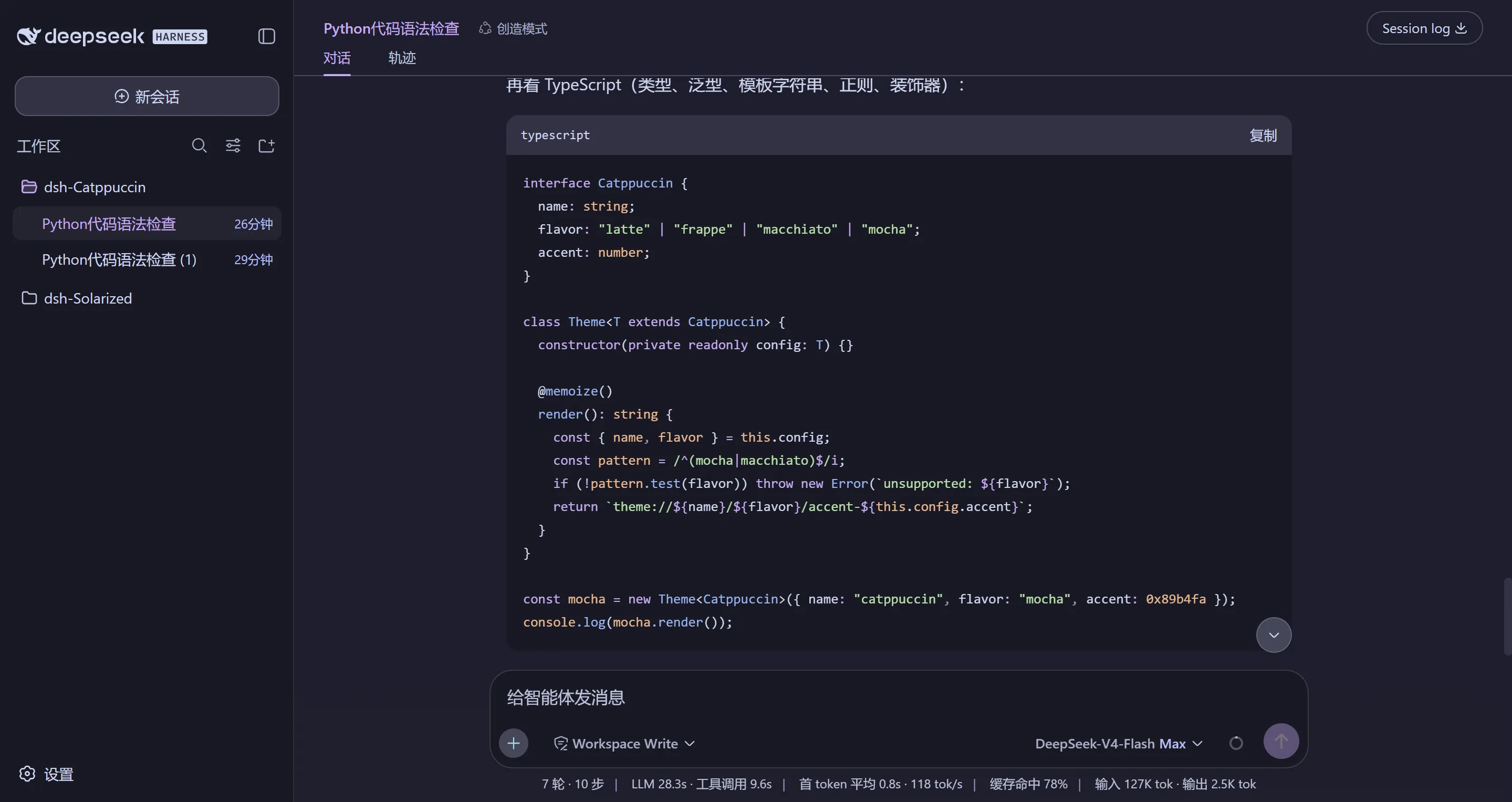Open session Python代码语法检查 (1)

tap(147, 259)
